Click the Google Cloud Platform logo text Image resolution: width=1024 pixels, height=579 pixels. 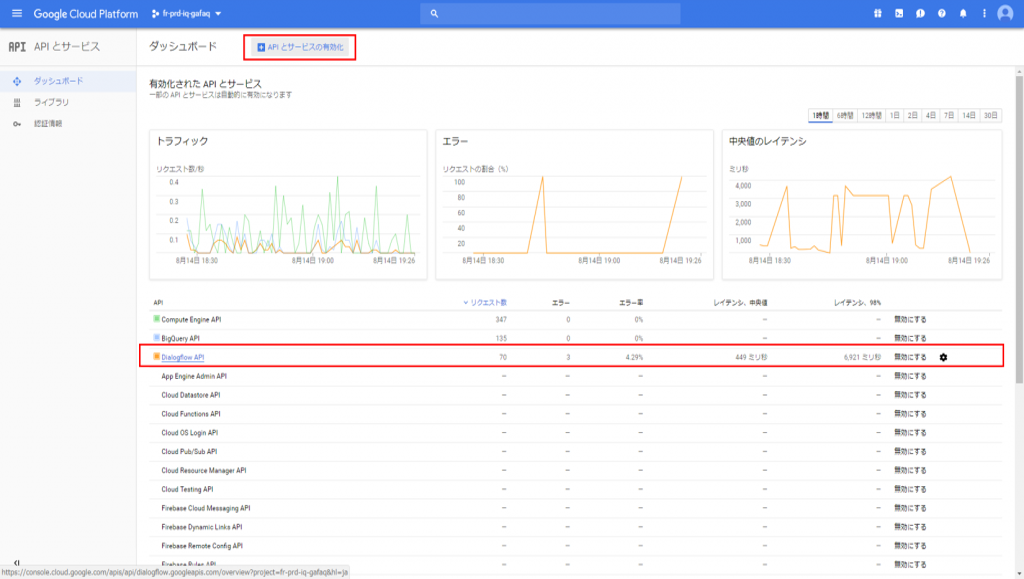(86, 14)
